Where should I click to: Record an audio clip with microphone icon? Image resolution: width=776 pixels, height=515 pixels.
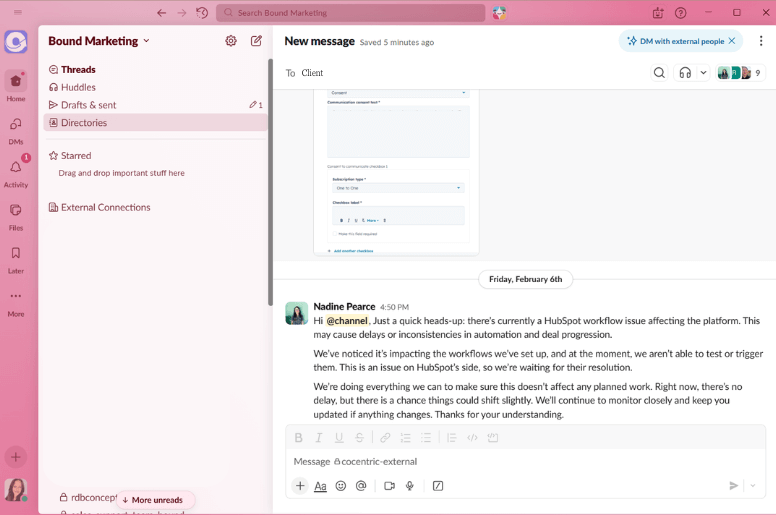[410, 486]
